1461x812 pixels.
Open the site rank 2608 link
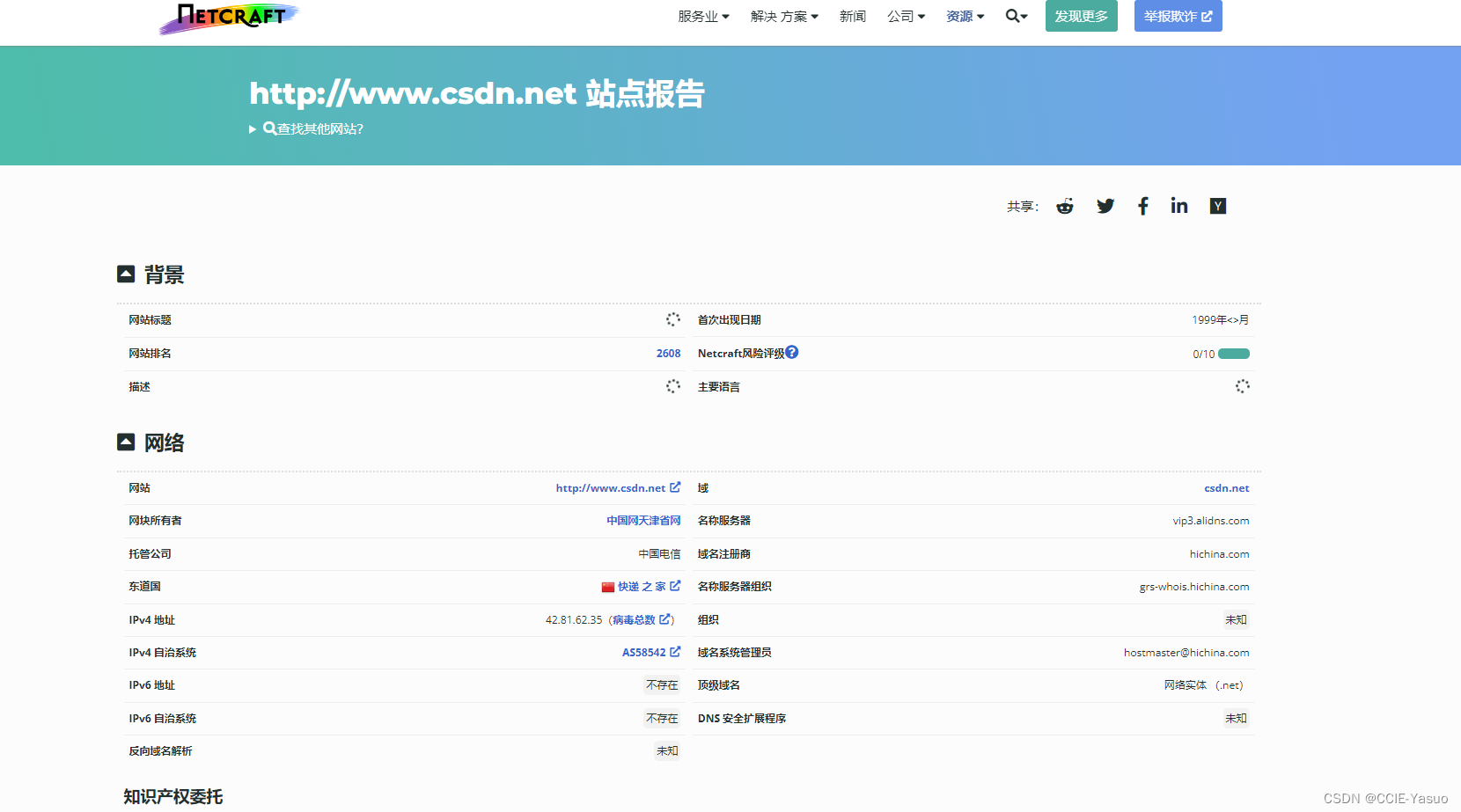pos(668,354)
